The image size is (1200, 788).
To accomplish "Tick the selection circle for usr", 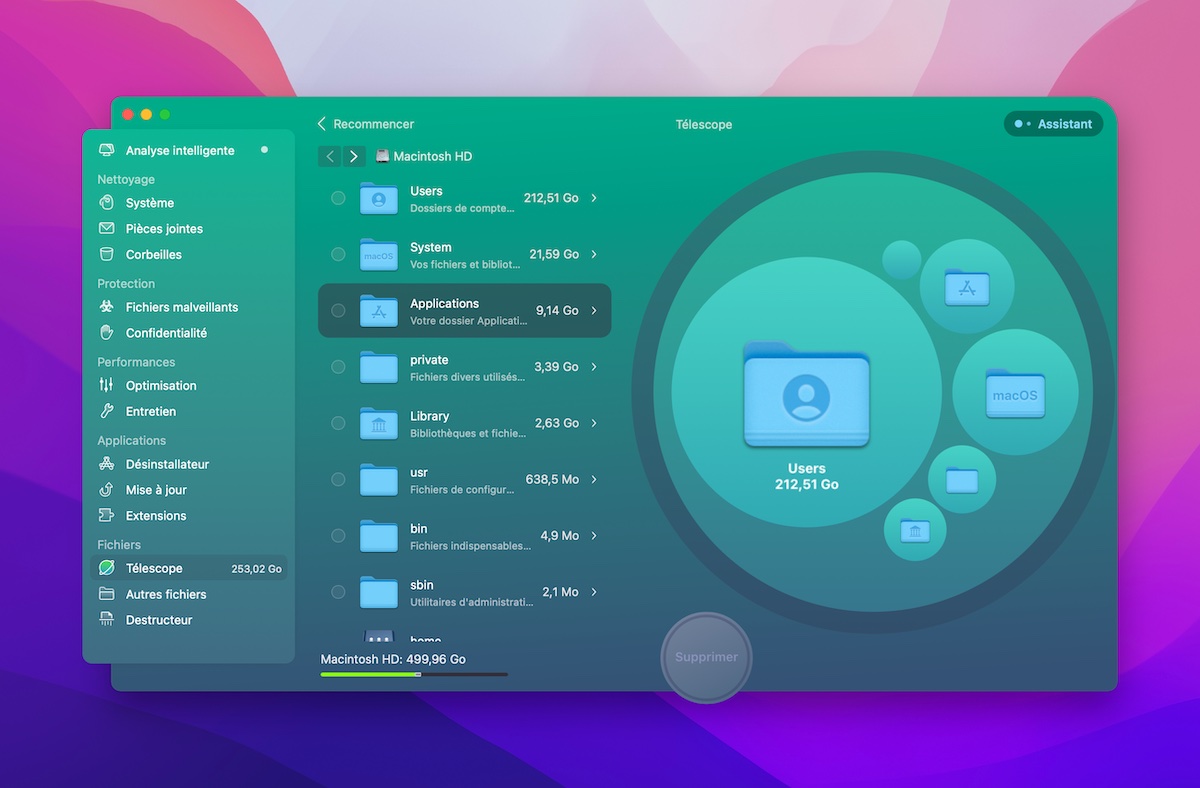I will (338, 480).
